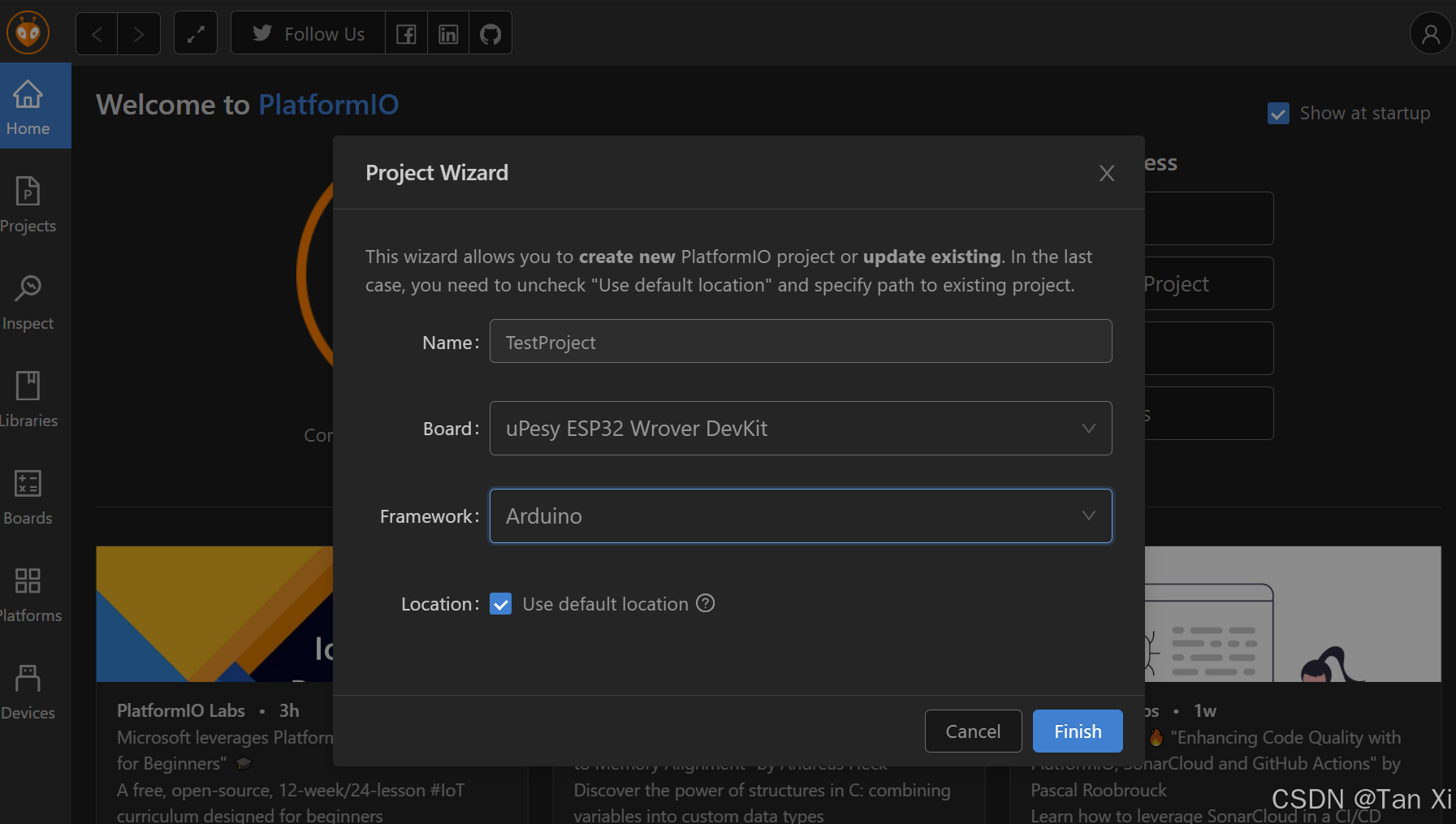The image size is (1456, 824).
Task: Open the Boards sidebar section
Action: (28, 497)
